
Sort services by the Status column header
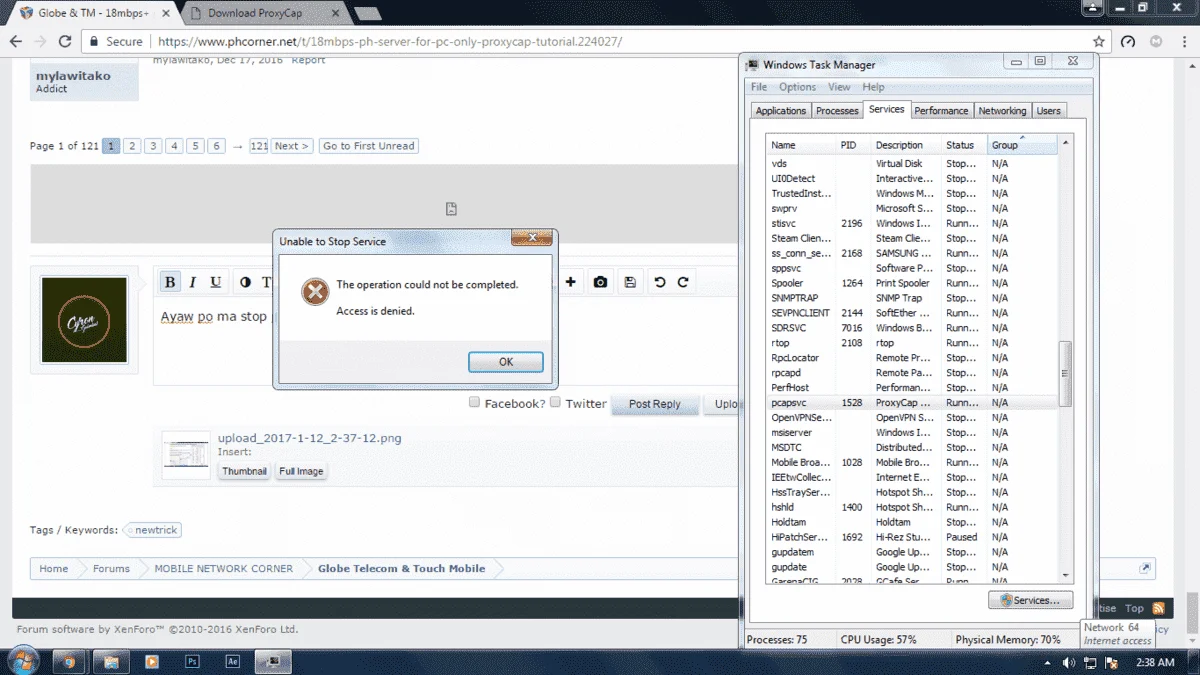(x=965, y=145)
